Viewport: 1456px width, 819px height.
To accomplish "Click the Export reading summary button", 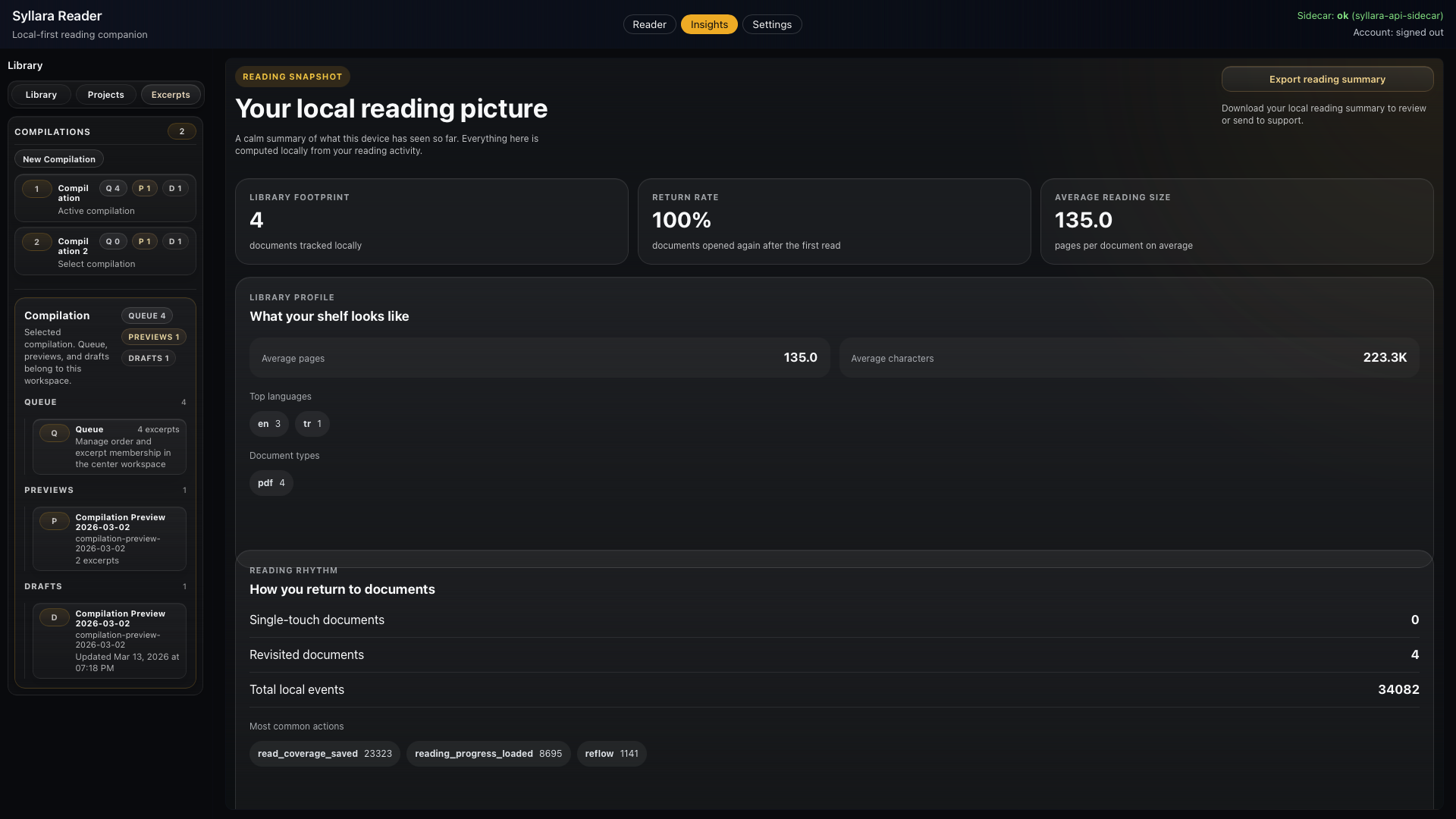I will click(1327, 79).
